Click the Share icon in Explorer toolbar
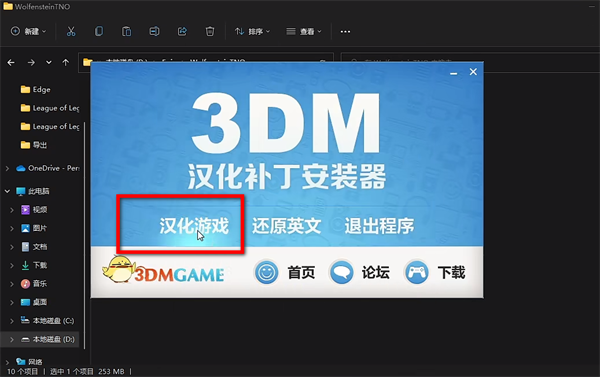The height and width of the screenshot is (377, 600). click(x=182, y=31)
